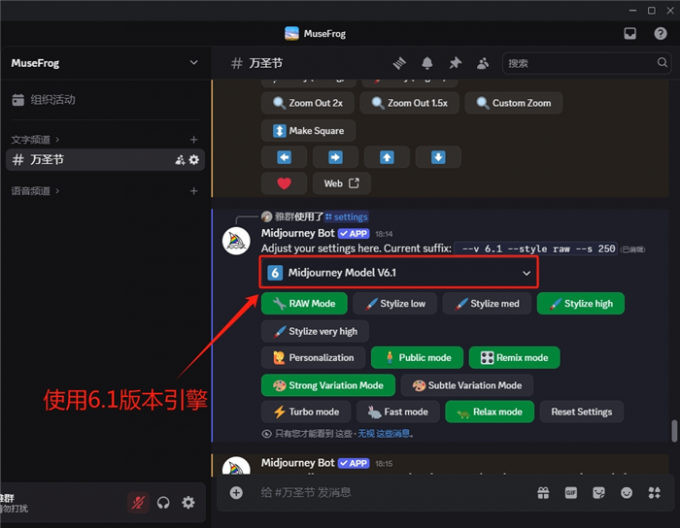Show the member list
The image size is (680, 528).
483,63
